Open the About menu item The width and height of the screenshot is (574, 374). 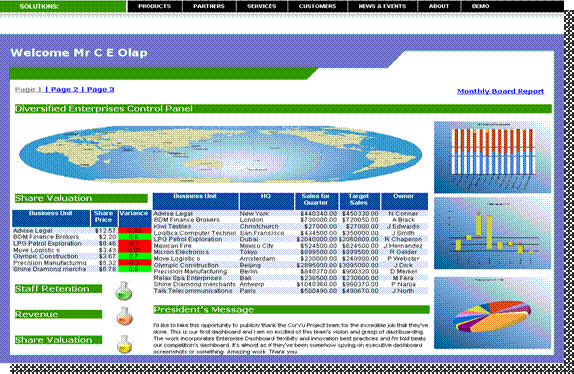(439, 6)
